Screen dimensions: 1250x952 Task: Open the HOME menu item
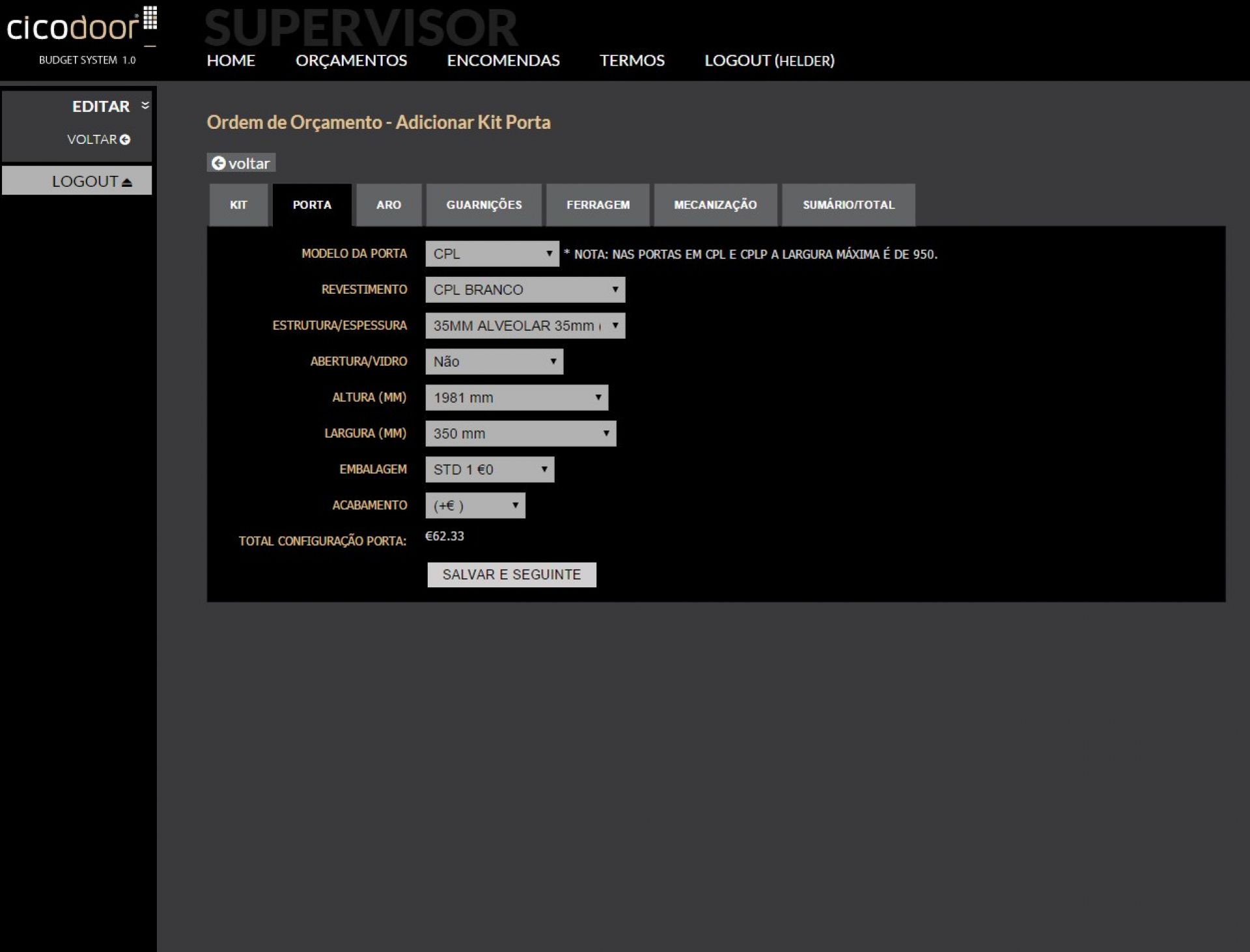[230, 61]
